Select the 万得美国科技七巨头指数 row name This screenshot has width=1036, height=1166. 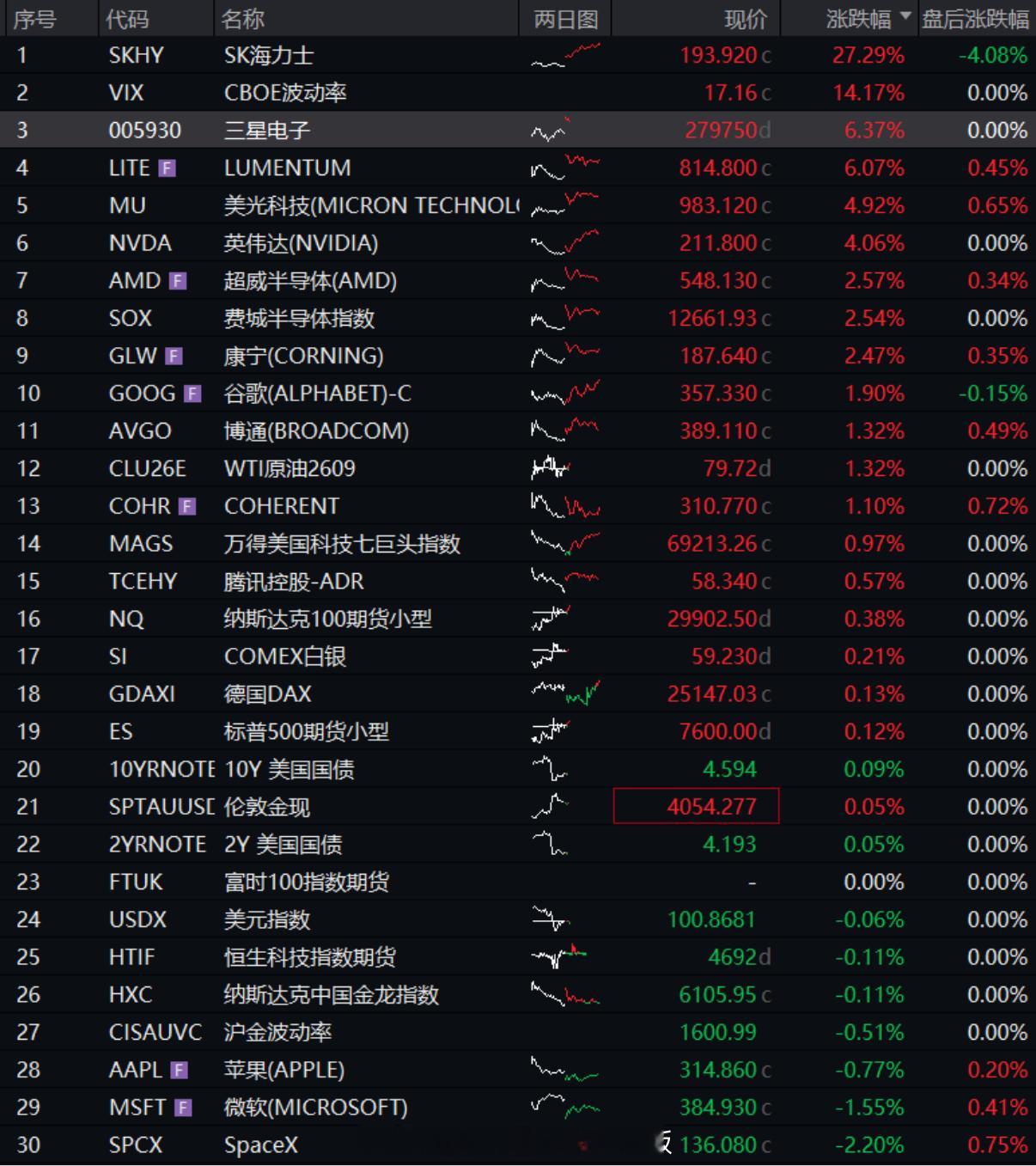(x=342, y=544)
